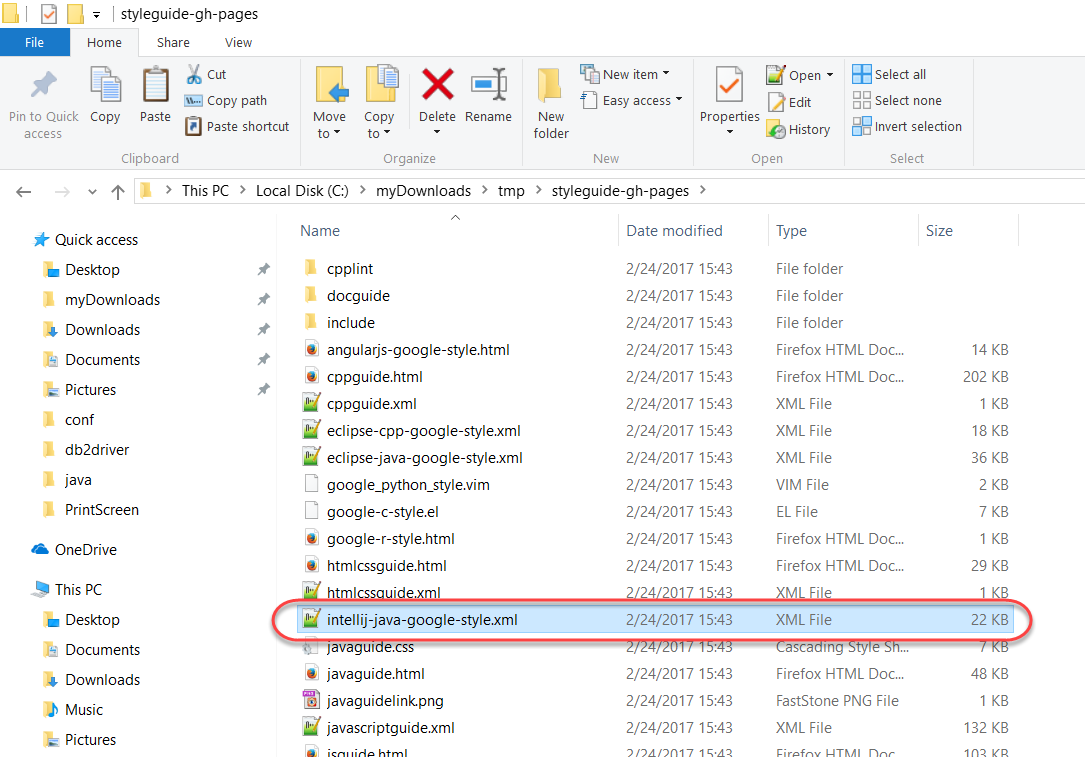Click the History icon
The height and width of the screenshot is (757, 1085).
[x=776, y=129]
